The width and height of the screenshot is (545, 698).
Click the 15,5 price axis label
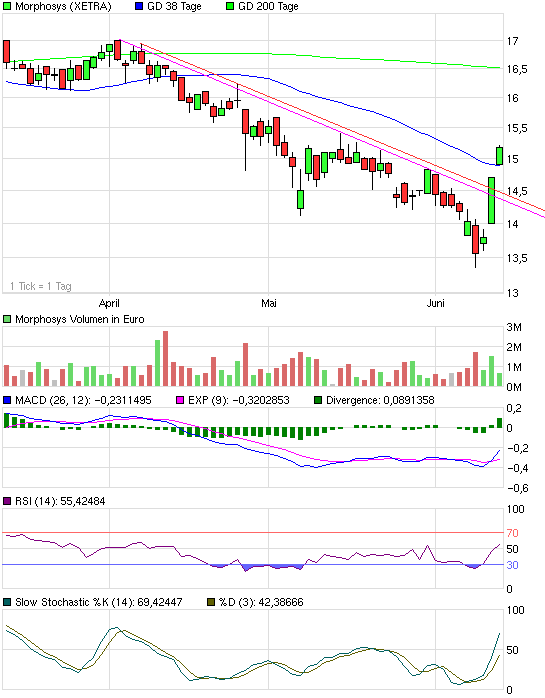(x=517, y=128)
